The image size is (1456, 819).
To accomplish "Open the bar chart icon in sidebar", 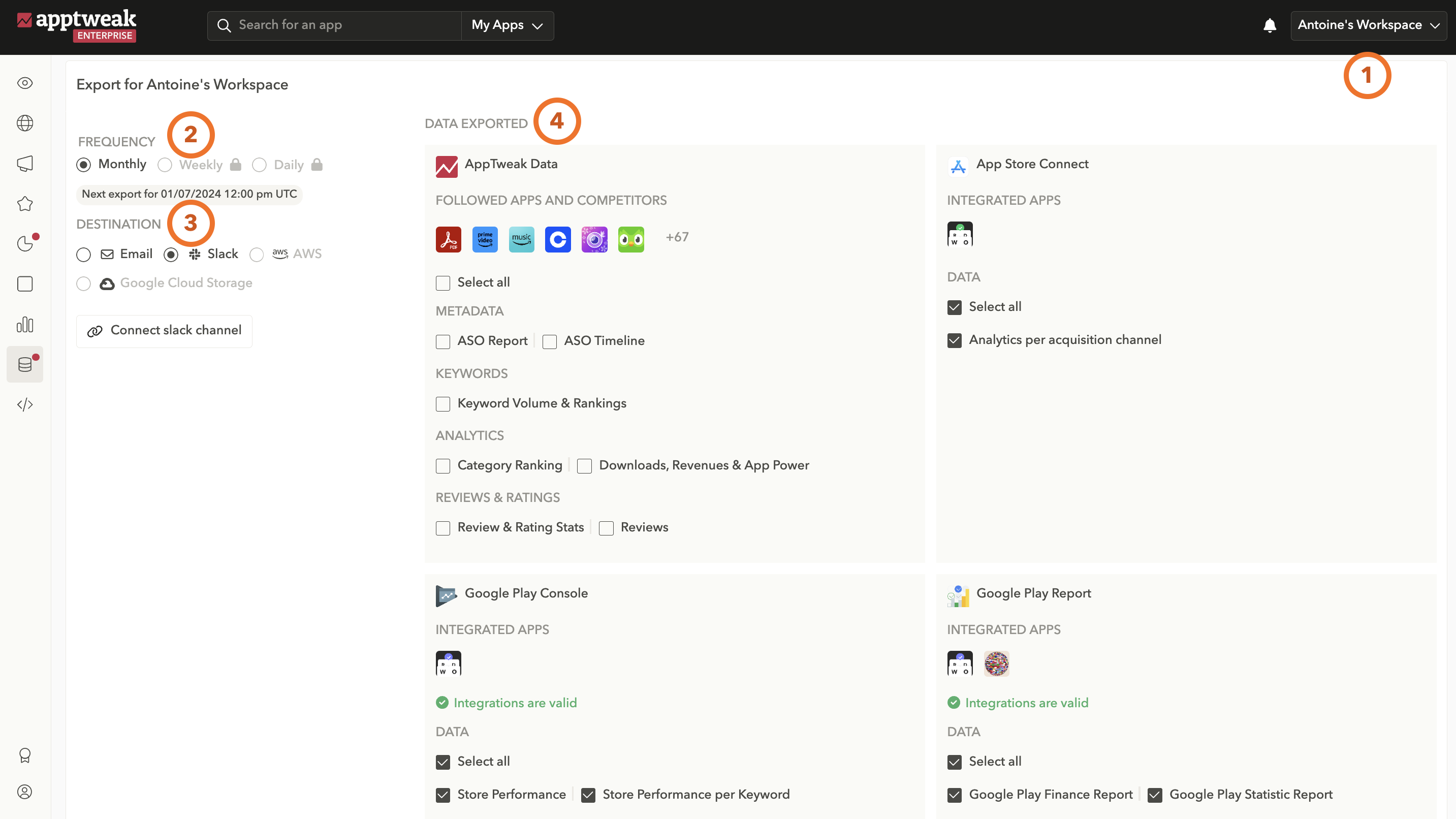I will tap(25, 325).
